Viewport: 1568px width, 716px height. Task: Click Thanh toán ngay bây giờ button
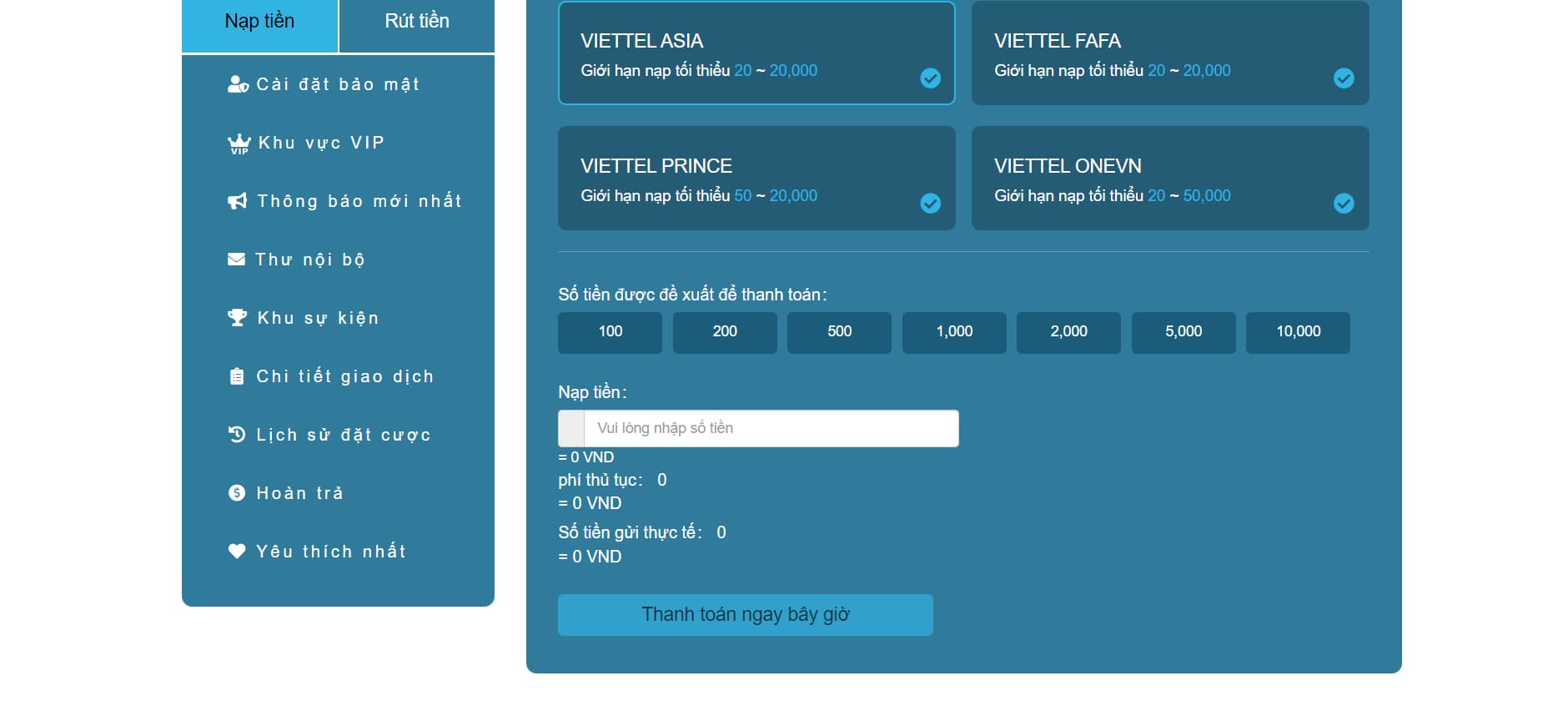click(746, 615)
